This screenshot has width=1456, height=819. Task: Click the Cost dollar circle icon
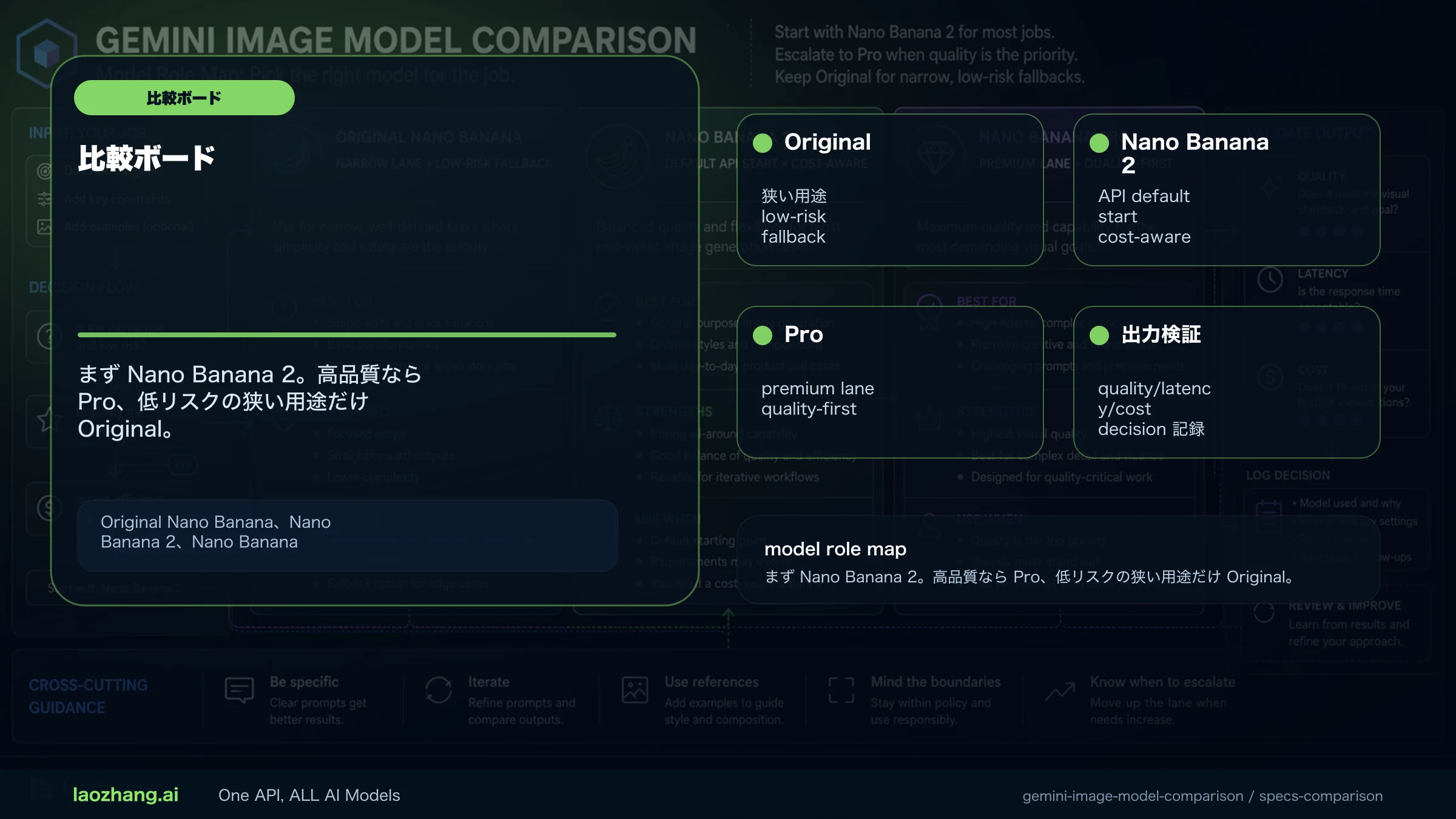(x=1270, y=377)
